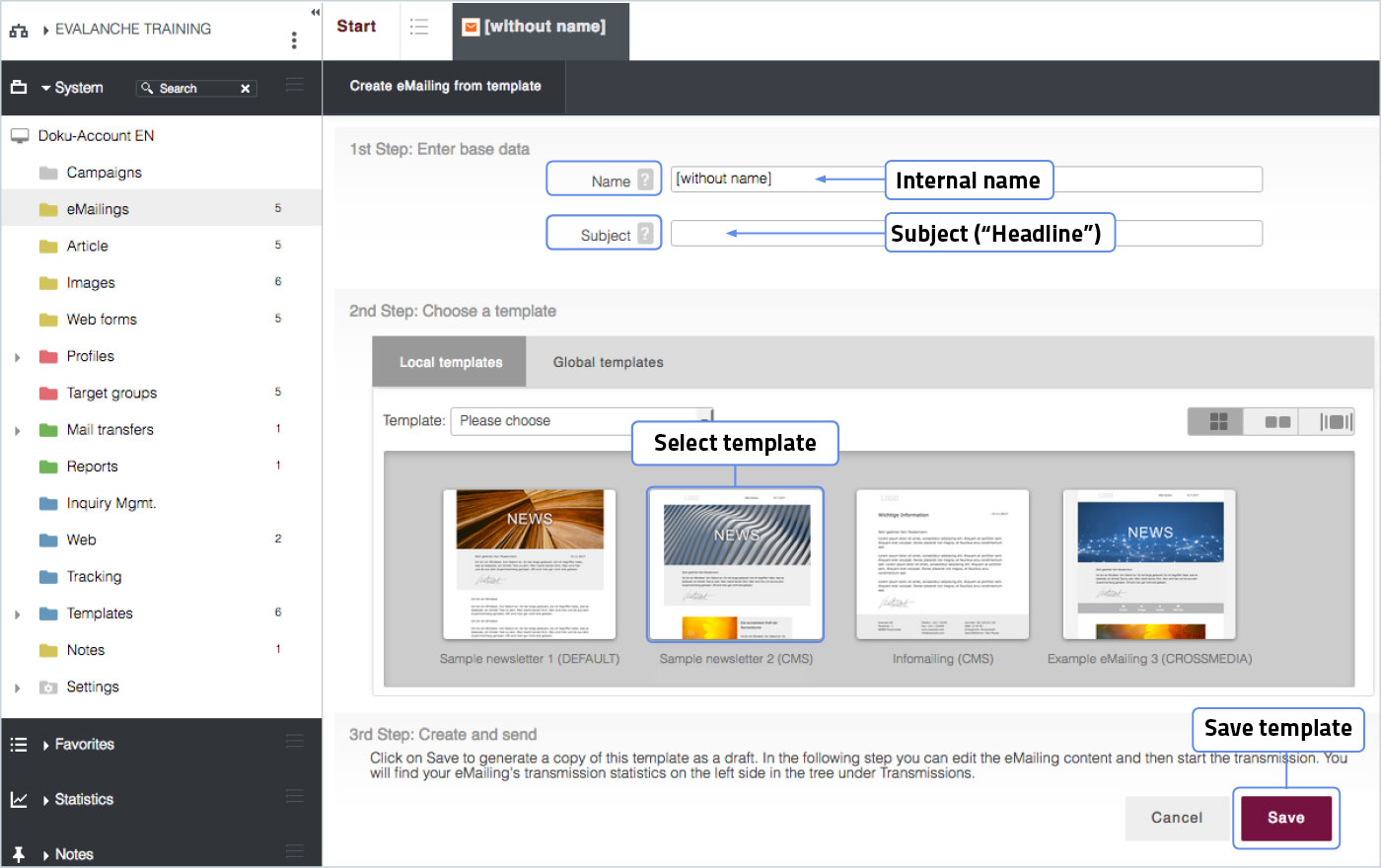This screenshot has height=868, width=1381.
Task: Click the help icon next to Name
Action: click(645, 180)
